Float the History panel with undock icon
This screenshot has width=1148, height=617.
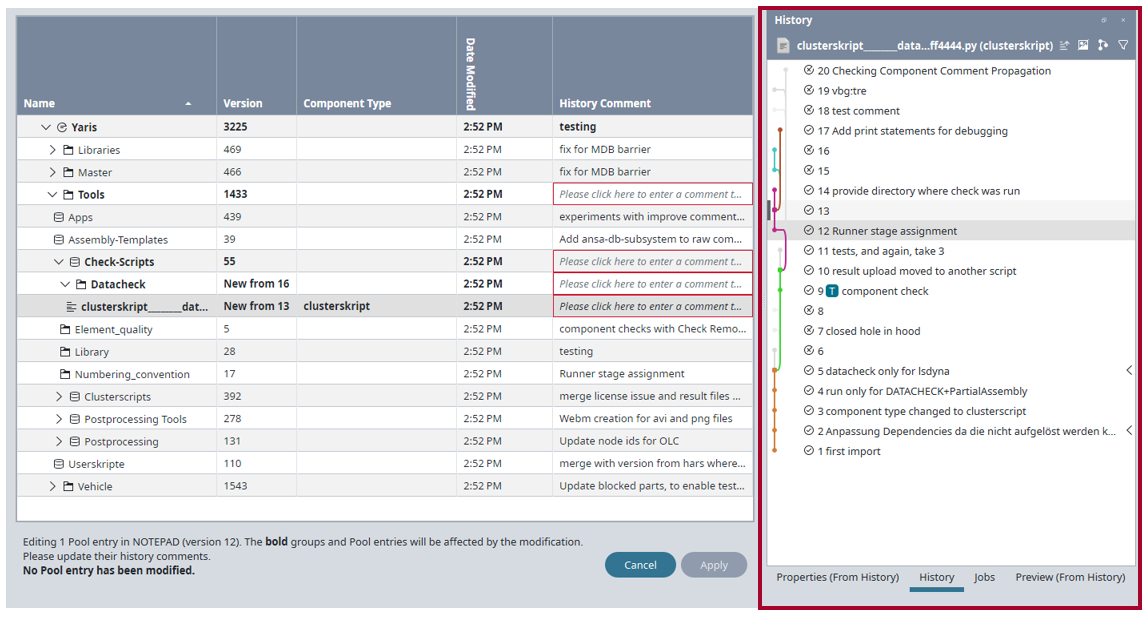1104,20
